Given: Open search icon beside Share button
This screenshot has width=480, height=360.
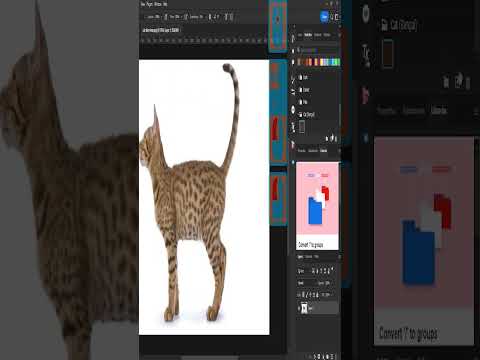Looking at the screenshot, I should click(x=332, y=17).
